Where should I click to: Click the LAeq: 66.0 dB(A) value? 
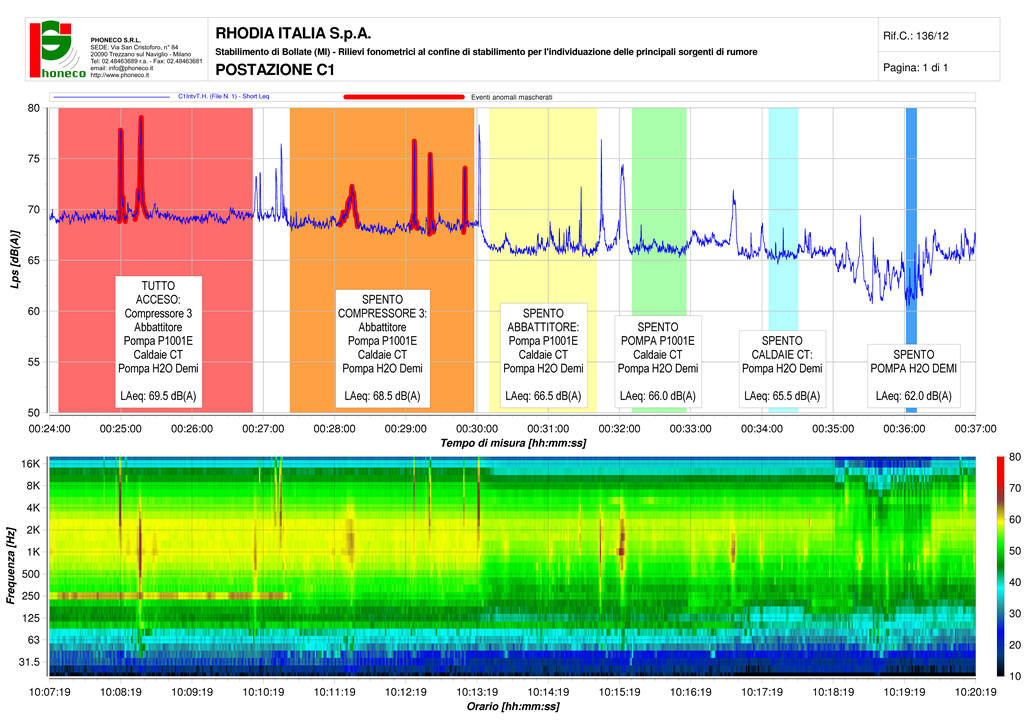click(658, 396)
